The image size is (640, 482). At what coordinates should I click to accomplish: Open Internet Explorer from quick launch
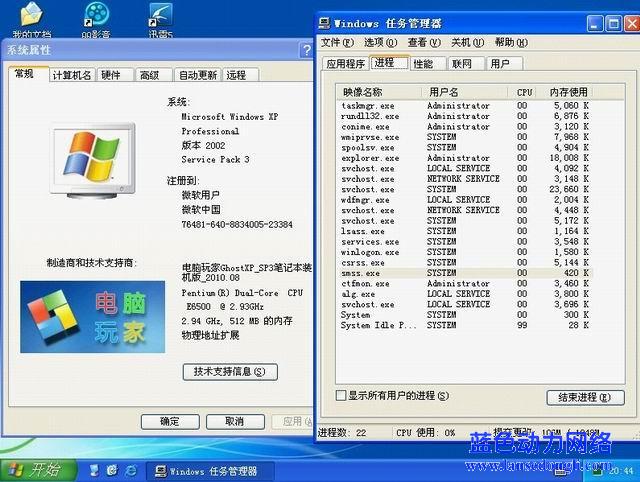[131, 471]
